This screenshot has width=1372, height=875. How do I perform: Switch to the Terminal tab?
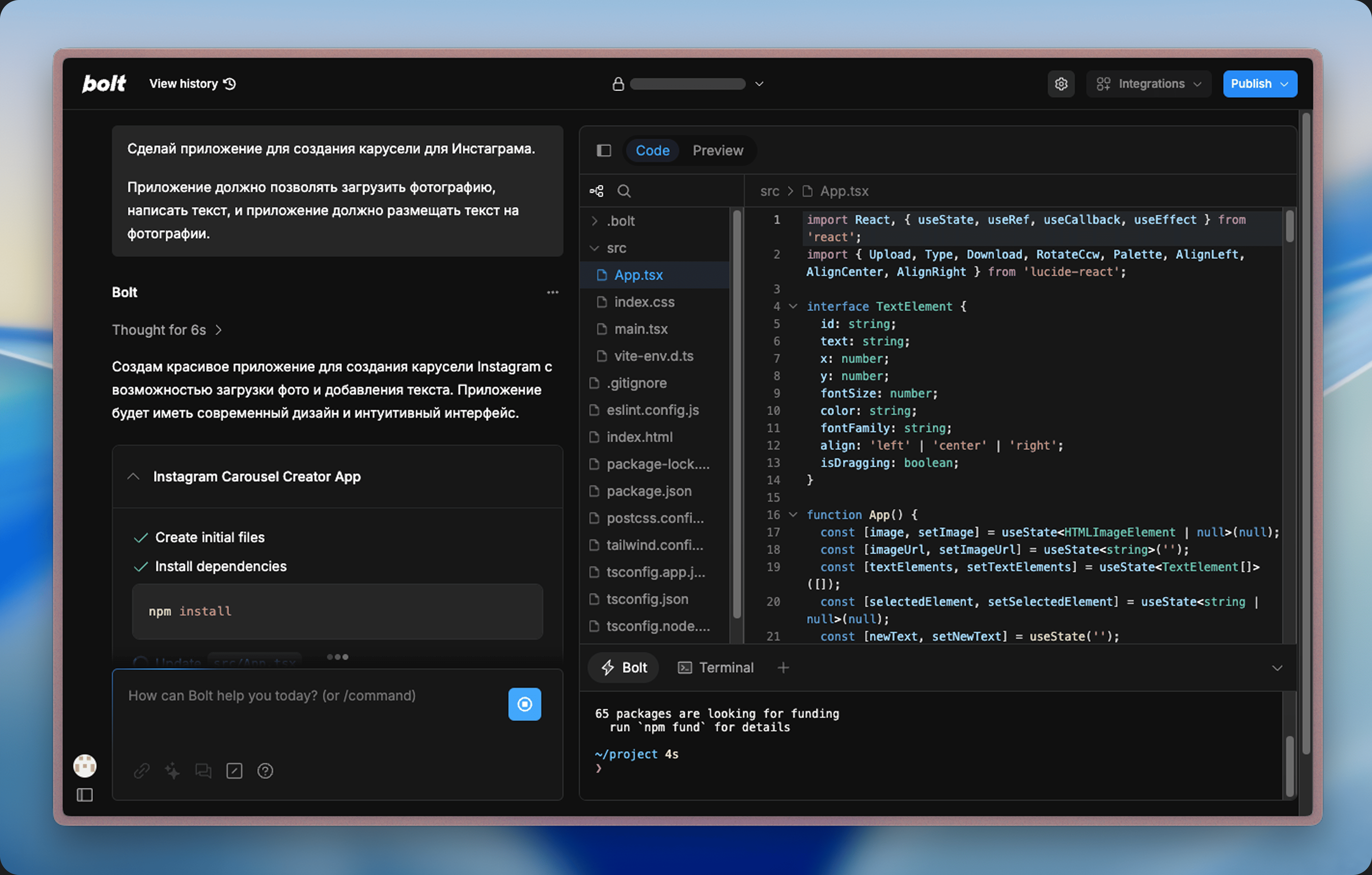716,667
